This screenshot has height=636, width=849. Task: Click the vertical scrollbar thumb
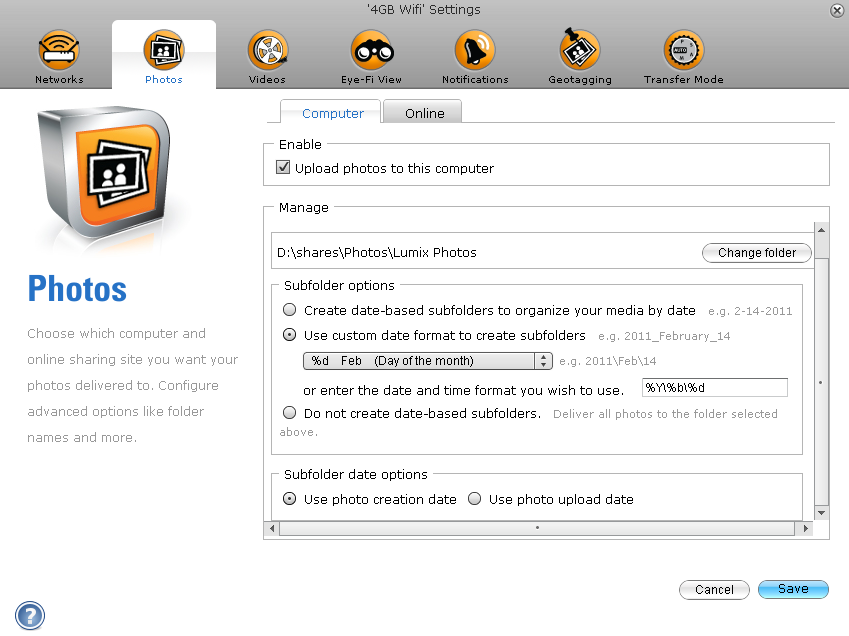(821, 382)
